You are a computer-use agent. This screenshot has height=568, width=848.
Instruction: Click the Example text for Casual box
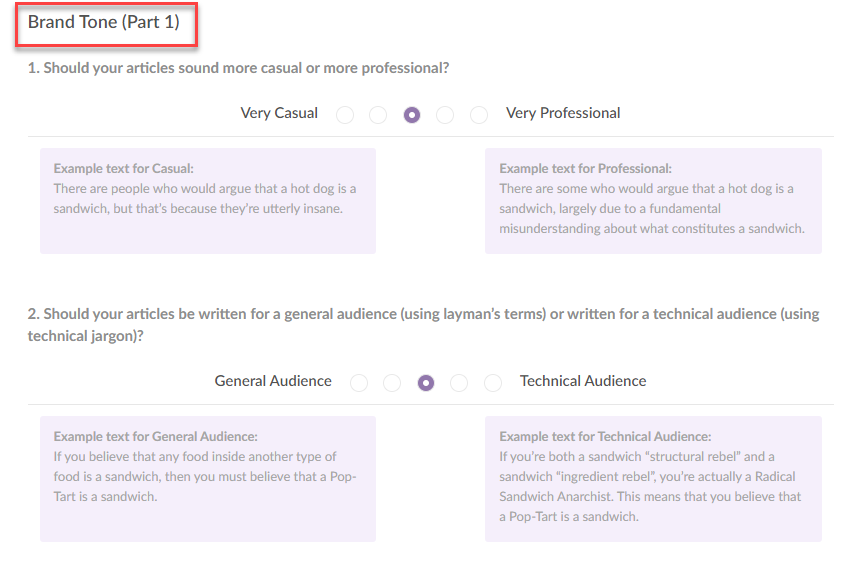pyautogui.click(x=208, y=201)
